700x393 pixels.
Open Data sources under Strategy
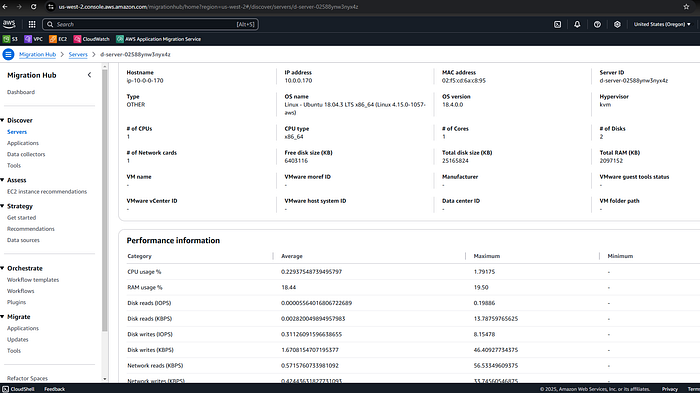[23, 240]
